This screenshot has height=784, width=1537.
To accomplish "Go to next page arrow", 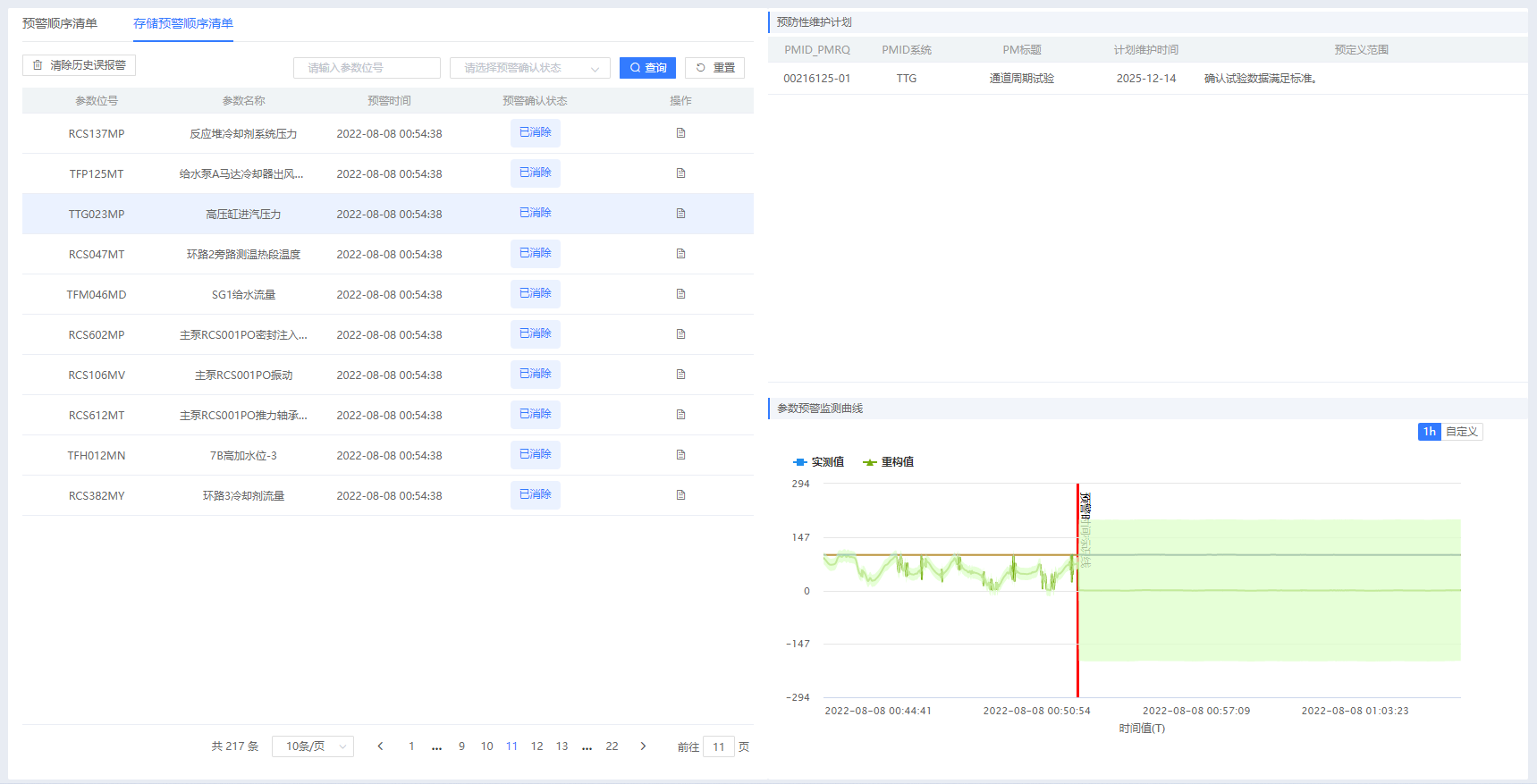I will point(643,746).
